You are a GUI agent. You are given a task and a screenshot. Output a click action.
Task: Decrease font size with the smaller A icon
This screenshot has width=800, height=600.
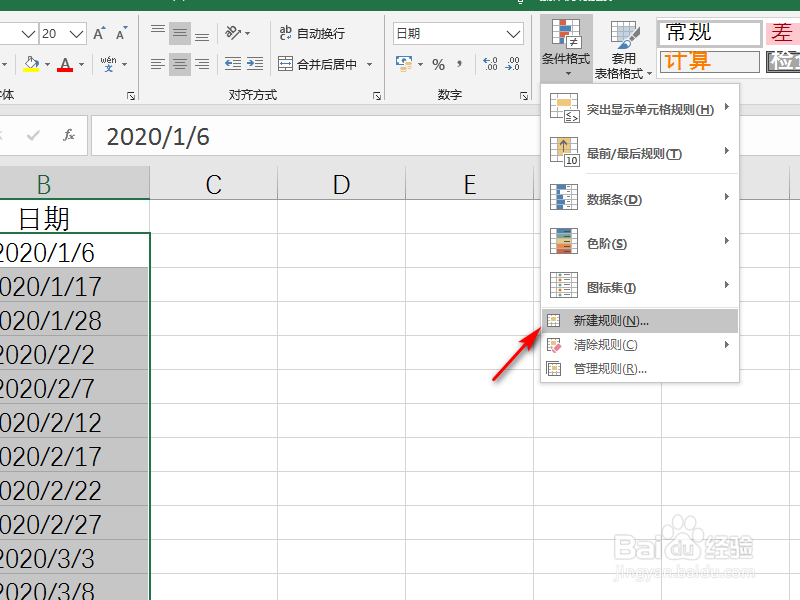point(121,34)
